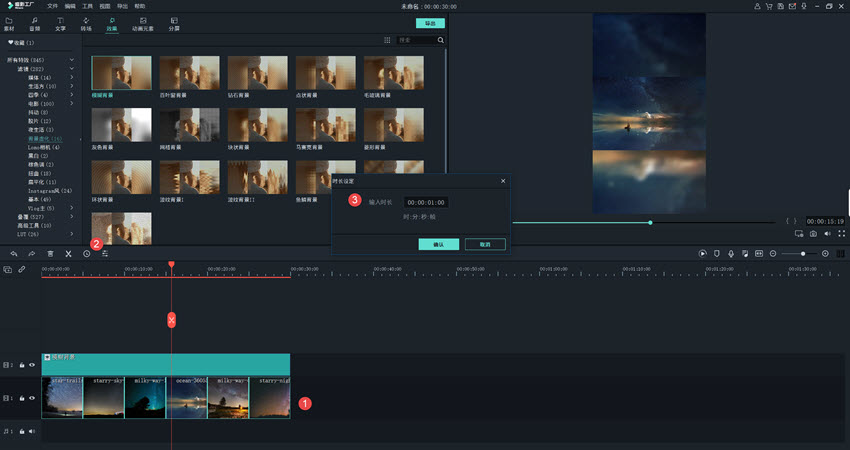The width and height of the screenshot is (850, 450).
Task: Open the 文件 menu
Action: pos(52,6)
